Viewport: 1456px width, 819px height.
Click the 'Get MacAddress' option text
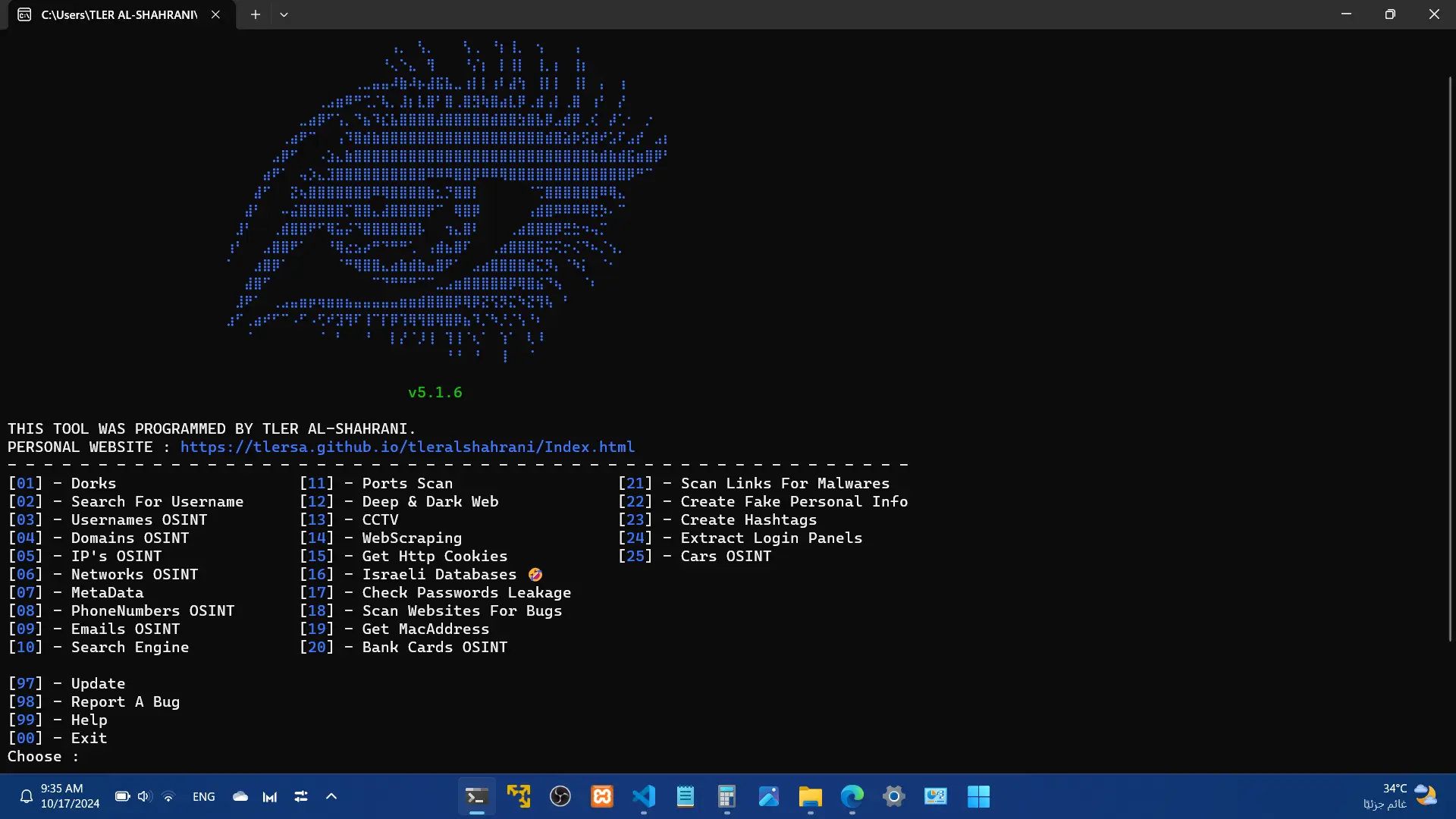[x=425, y=629]
